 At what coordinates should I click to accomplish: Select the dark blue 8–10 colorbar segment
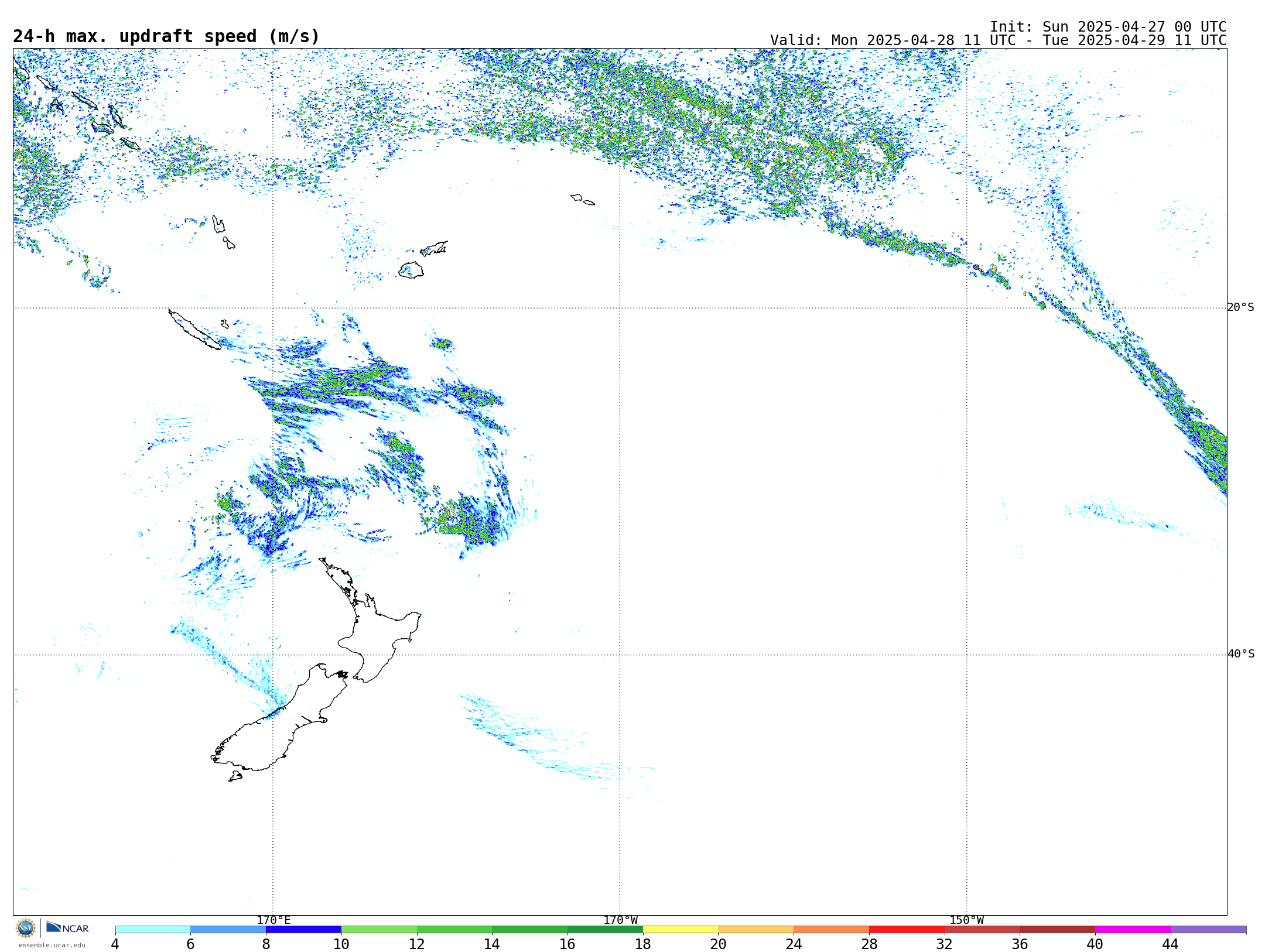pos(303,929)
